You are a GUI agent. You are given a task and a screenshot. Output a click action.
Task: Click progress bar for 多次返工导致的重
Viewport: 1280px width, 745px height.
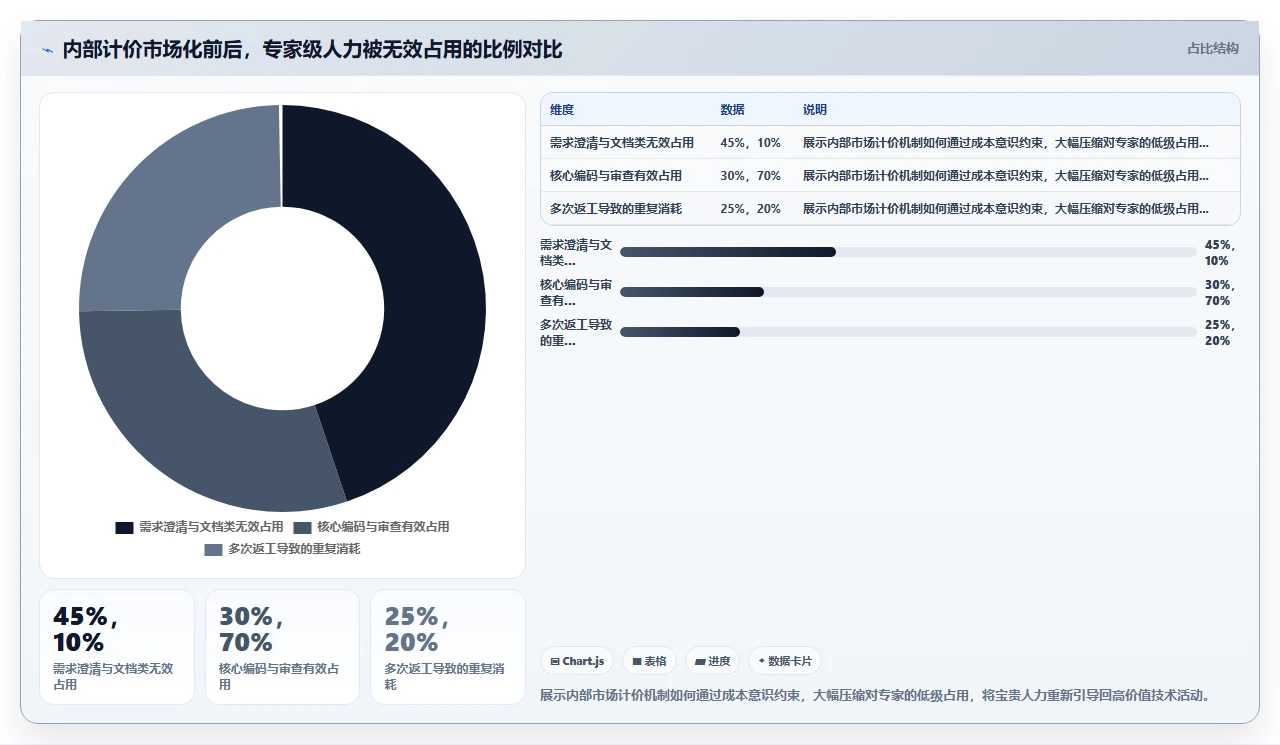[x=908, y=332]
